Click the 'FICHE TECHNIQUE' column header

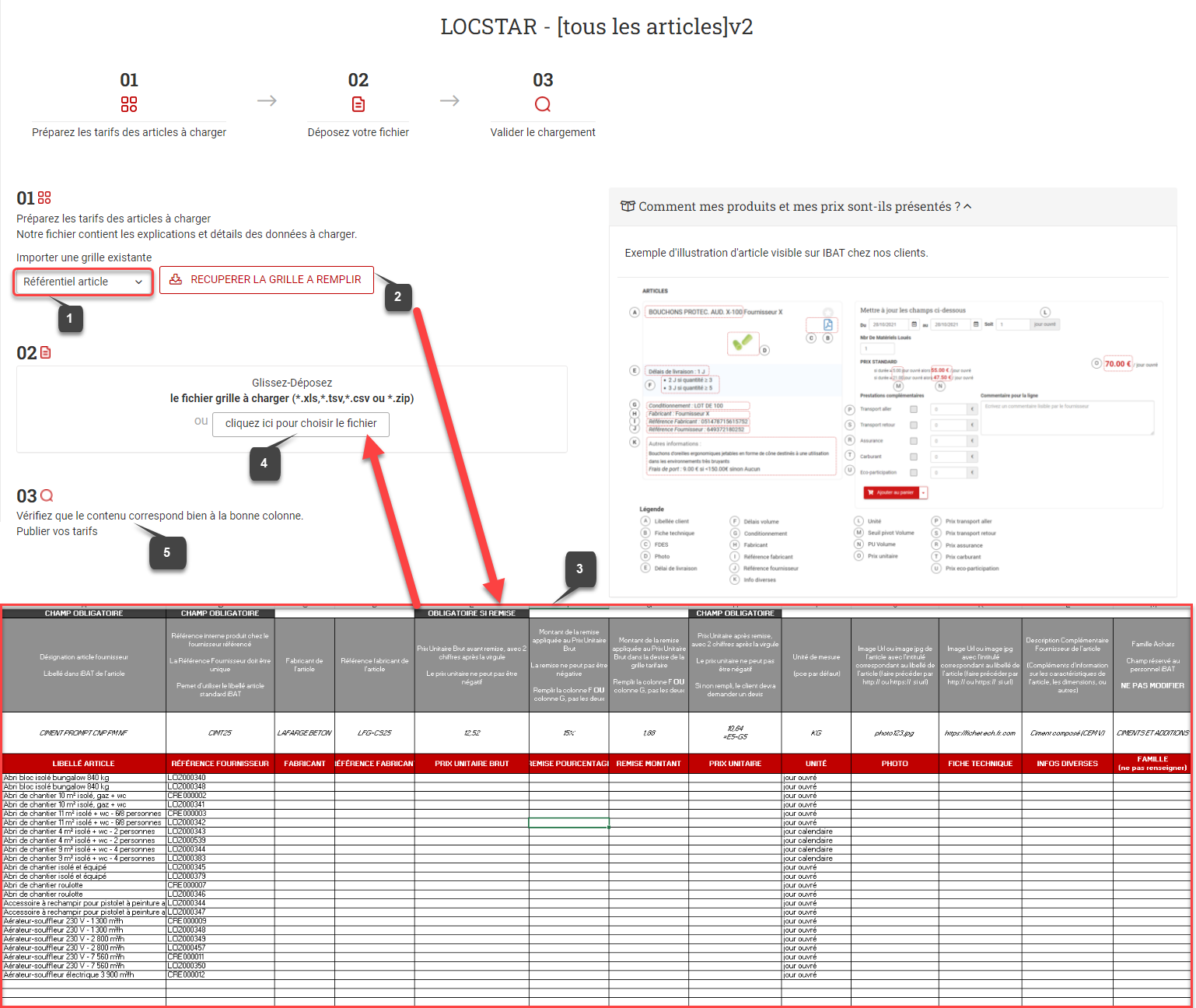point(981,764)
